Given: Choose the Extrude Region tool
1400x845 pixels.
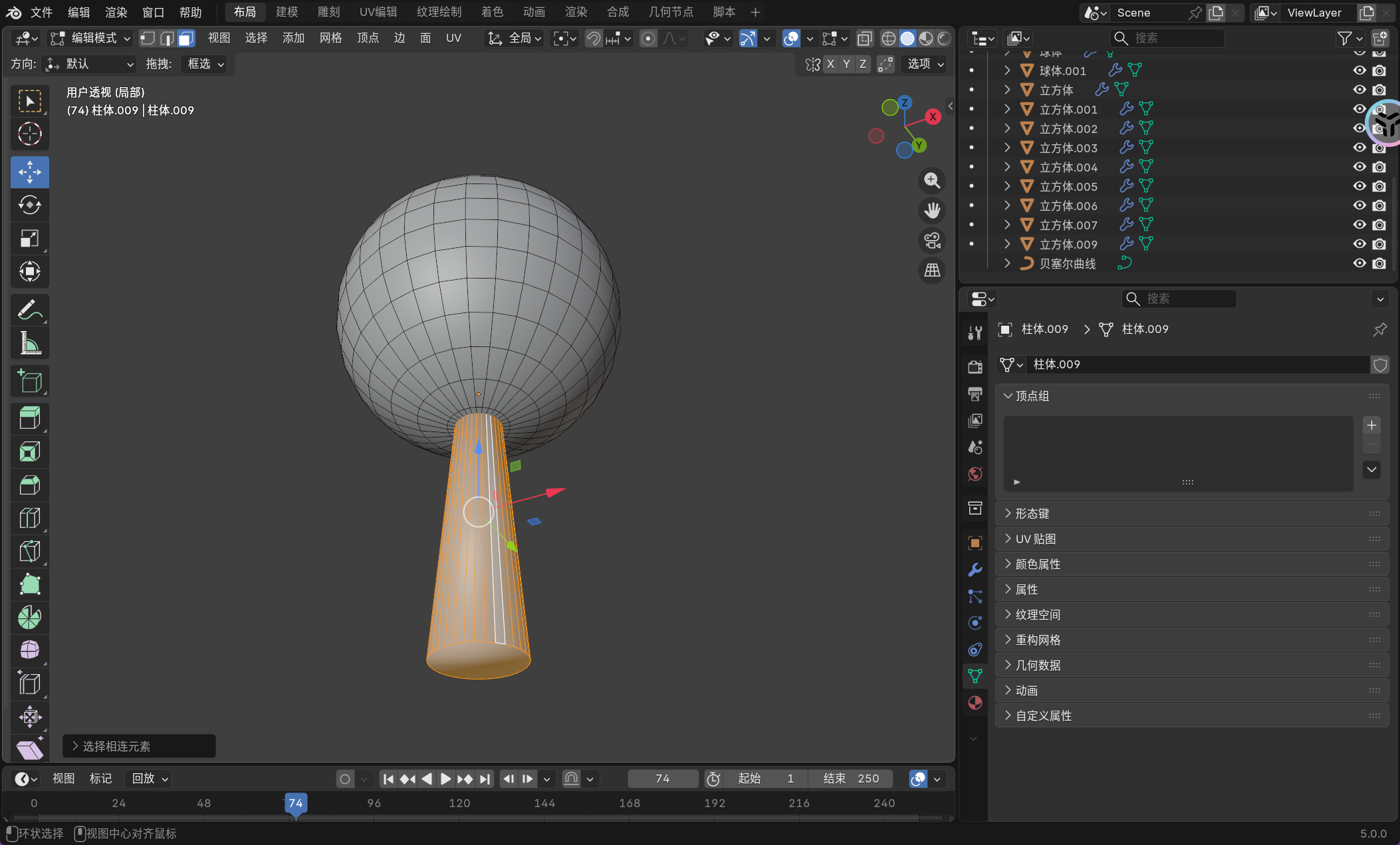Looking at the screenshot, I should pyautogui.click(x=29, y=418).
